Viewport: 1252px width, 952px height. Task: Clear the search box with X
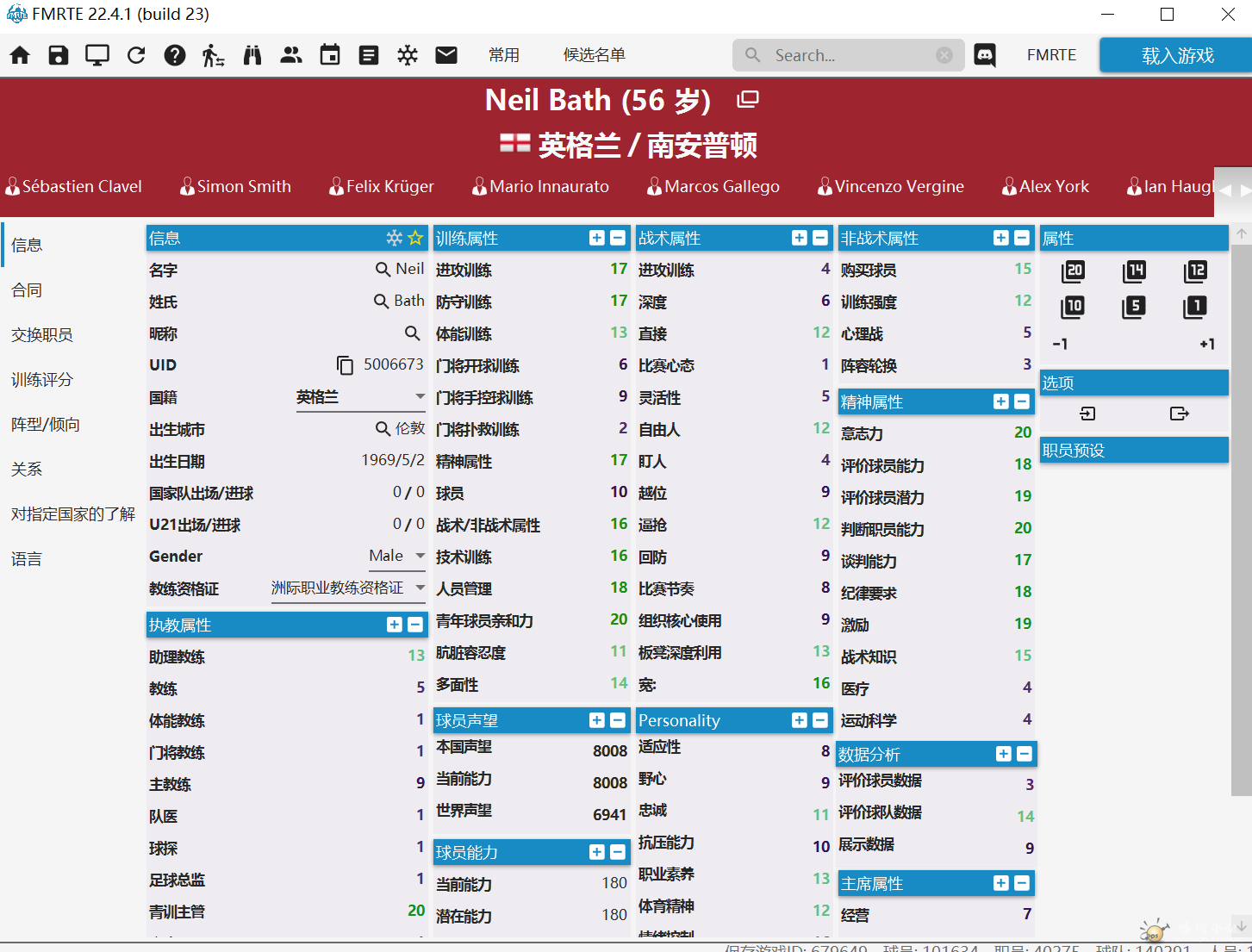[x=944, y=55]
